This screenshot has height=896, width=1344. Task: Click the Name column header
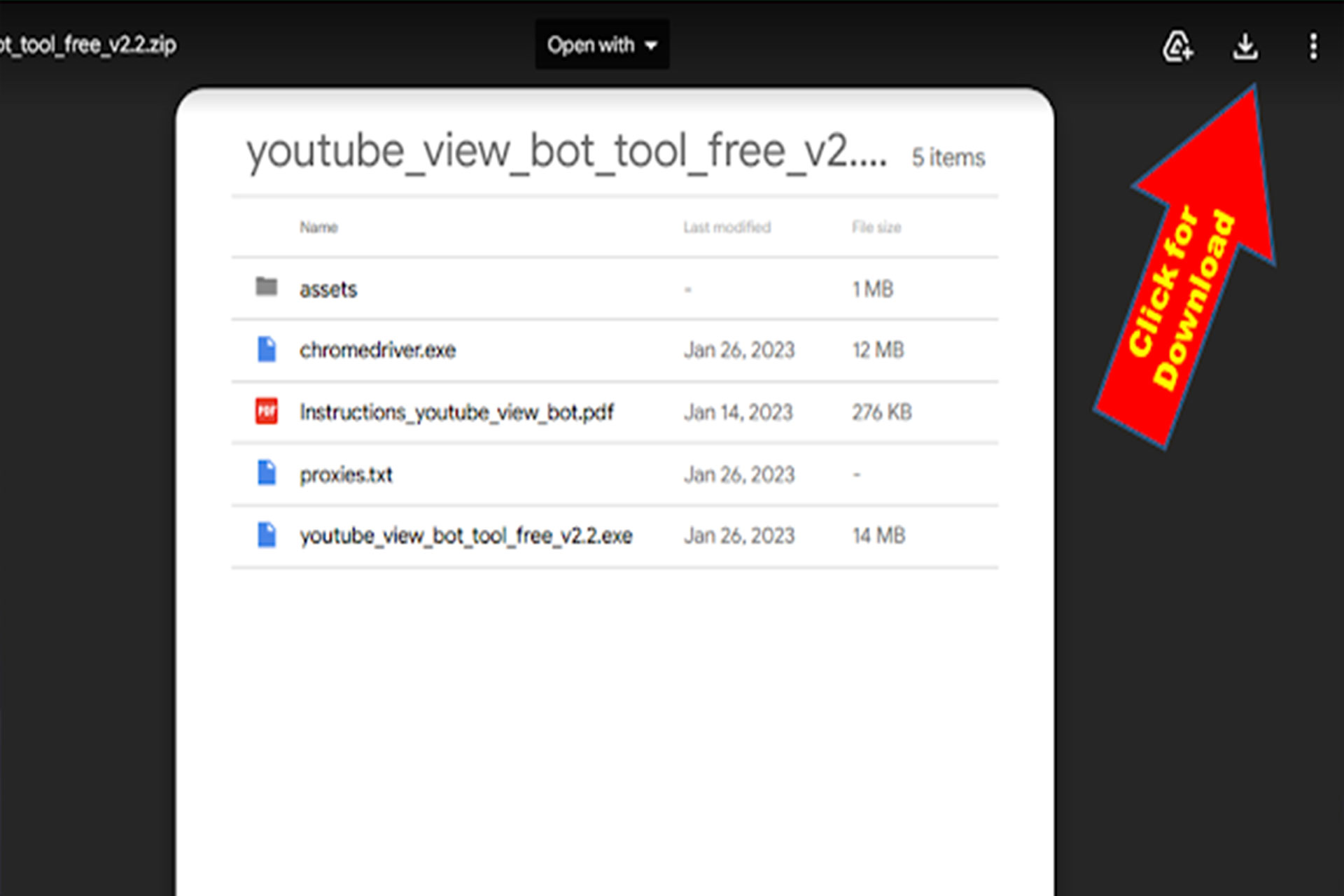tap(319, 227)
